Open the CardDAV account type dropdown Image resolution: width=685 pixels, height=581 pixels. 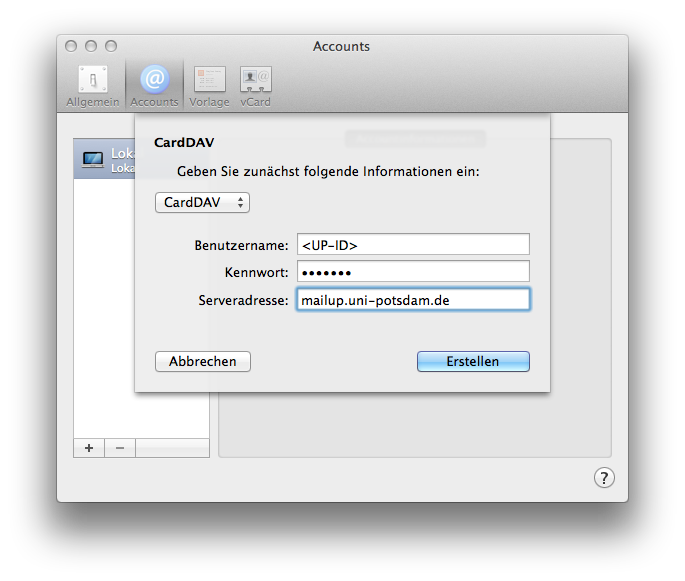click(202, 203)
